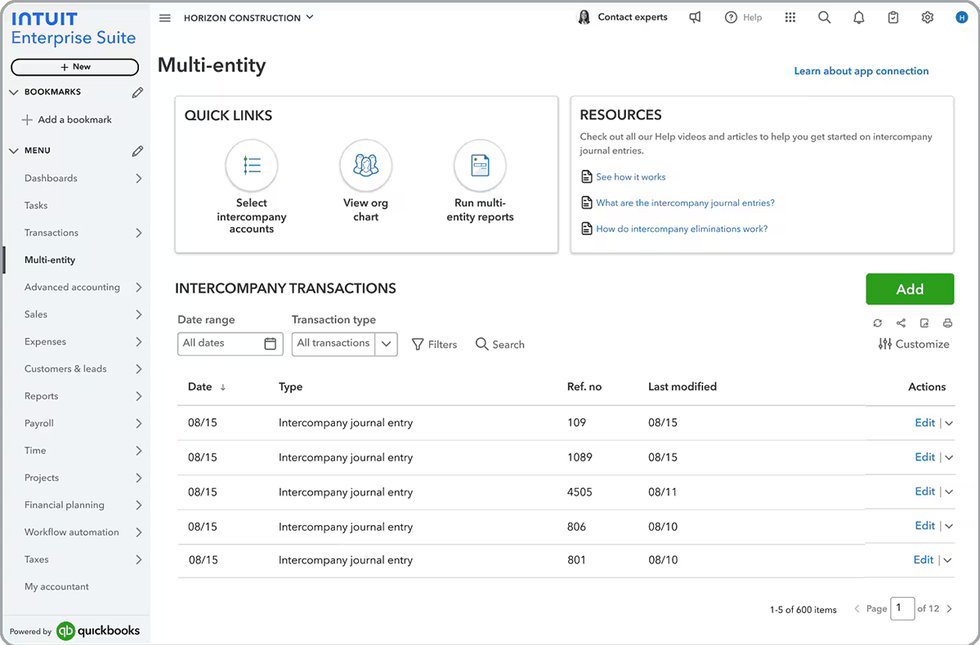Open the Transaction type dropdown

[387, 344]
